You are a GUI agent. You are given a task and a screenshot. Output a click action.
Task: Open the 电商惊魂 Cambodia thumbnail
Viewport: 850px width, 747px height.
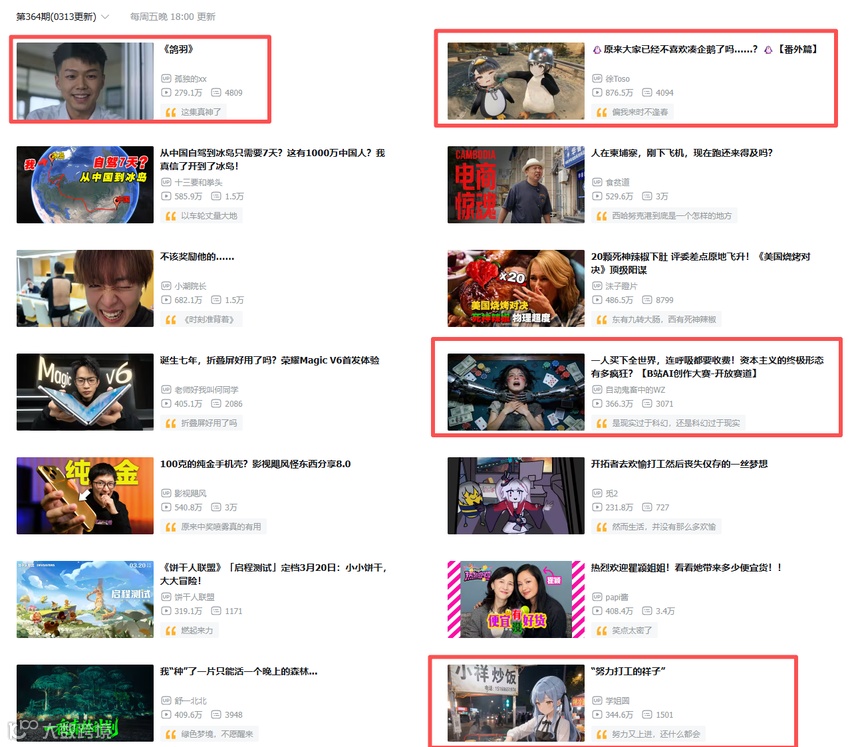[516, 184]
